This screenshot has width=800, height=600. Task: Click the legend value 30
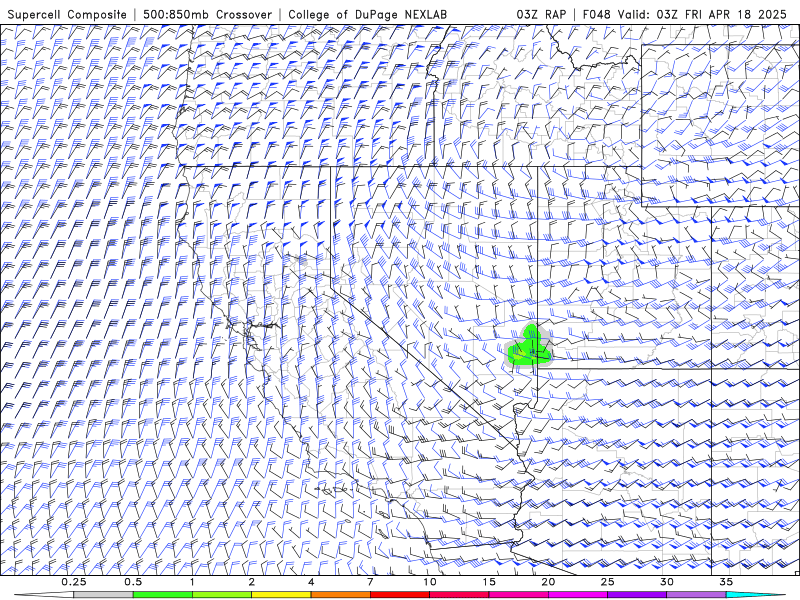click(666, 582)
